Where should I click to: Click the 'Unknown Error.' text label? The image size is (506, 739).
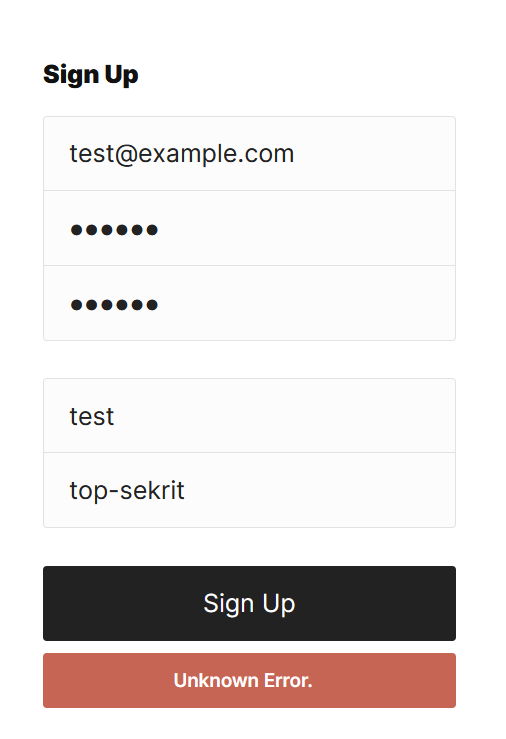pos(243,681)
